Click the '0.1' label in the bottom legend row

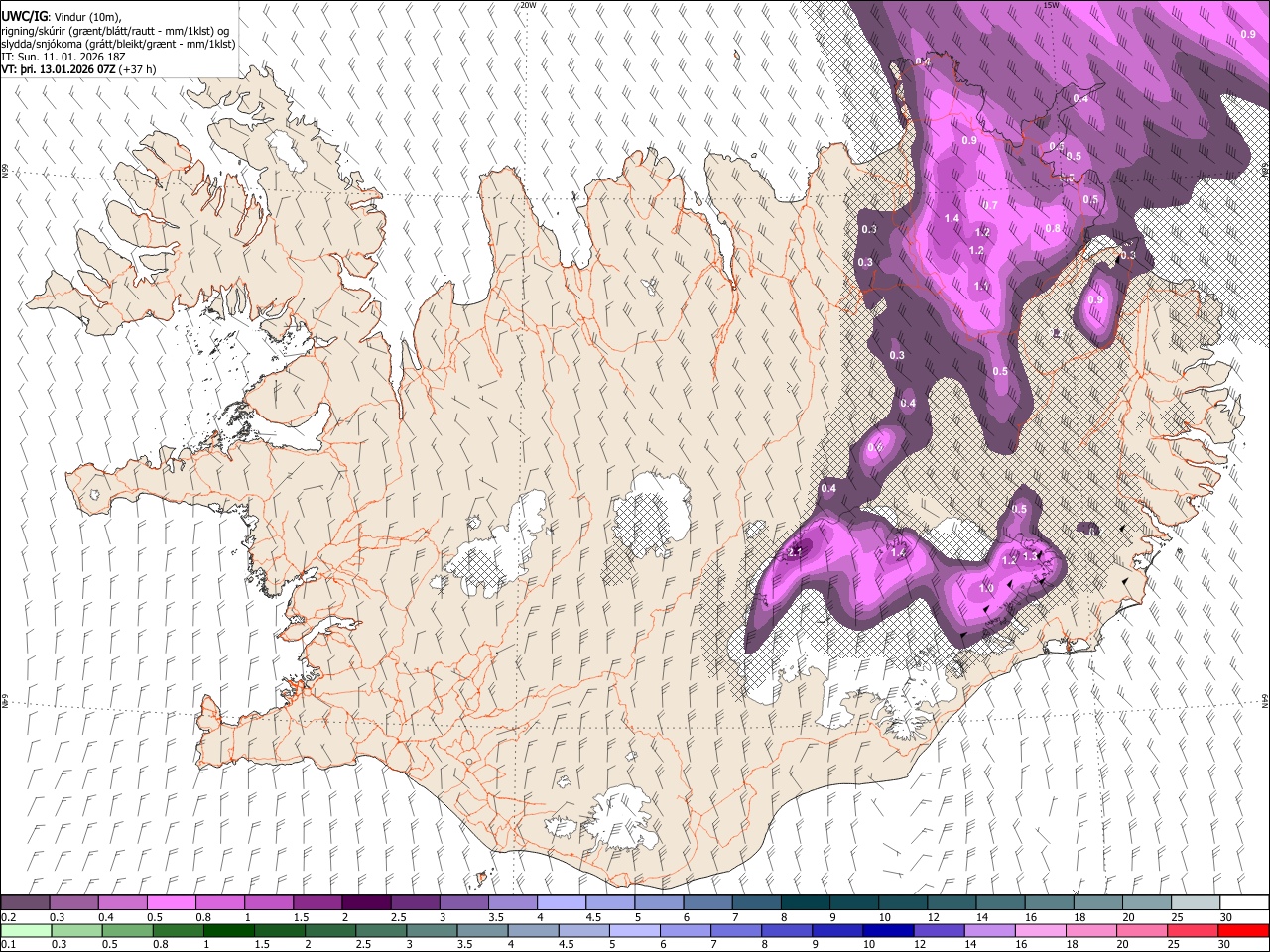click(x=9, y=944)
